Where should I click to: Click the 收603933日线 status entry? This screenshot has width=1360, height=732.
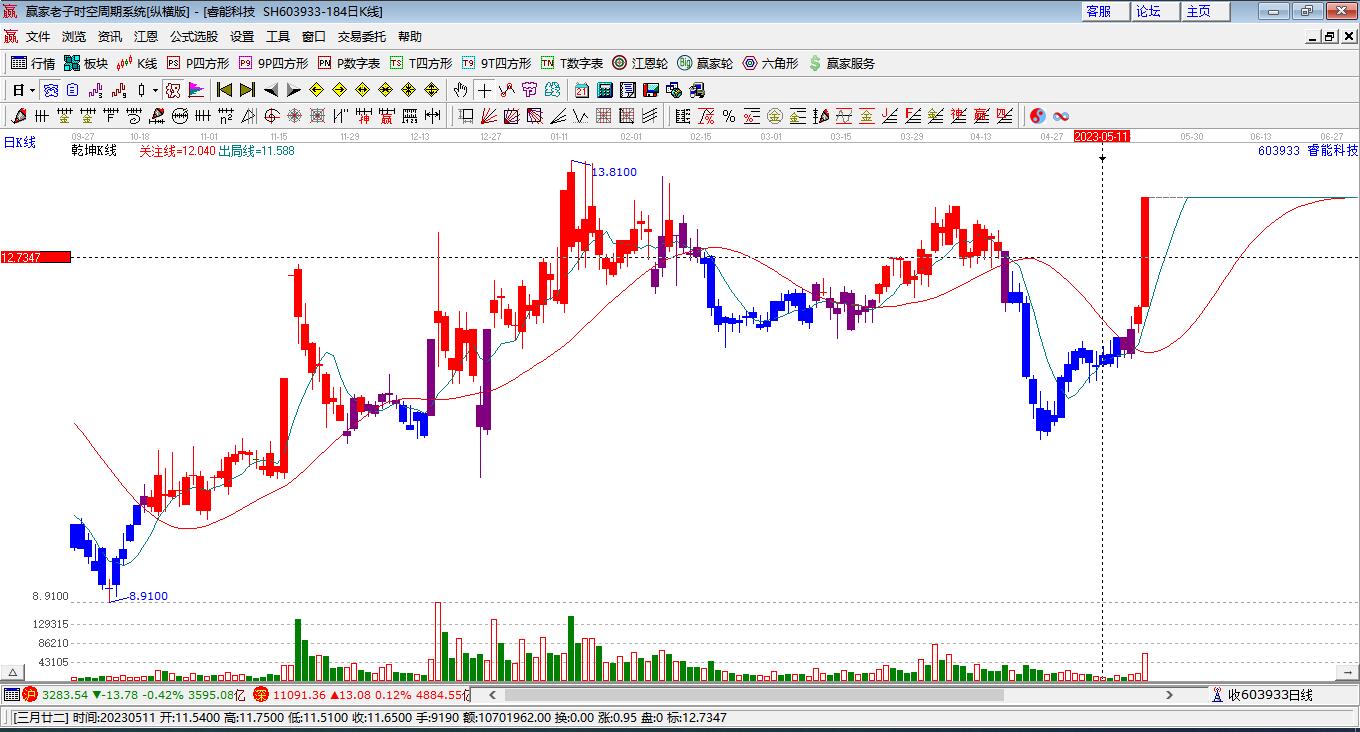coord(1270,695)
